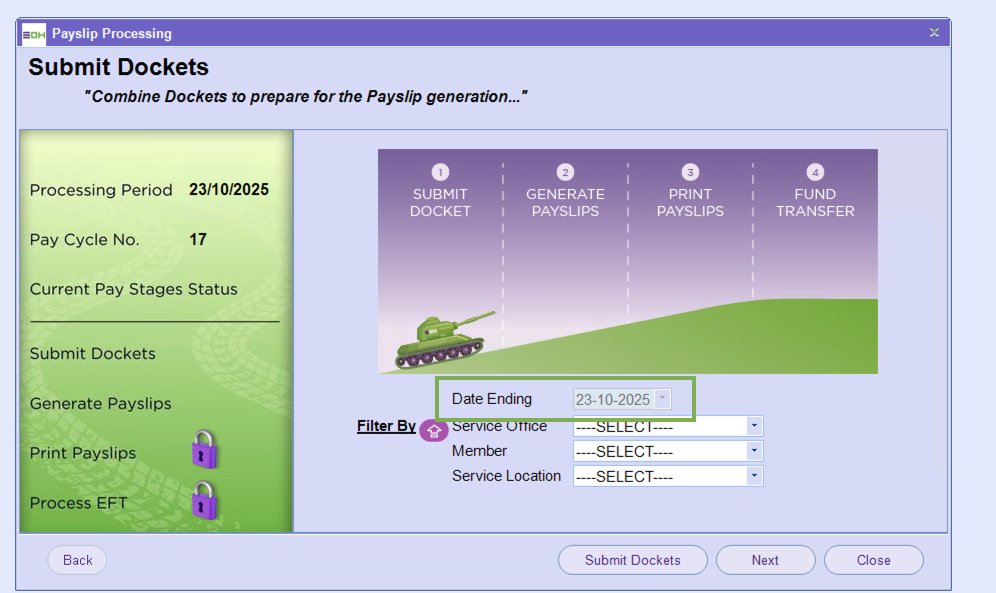Select Generate Payslips stage in left panel
The width and height of the screenshot is (996, 593).
click(101, 404)
